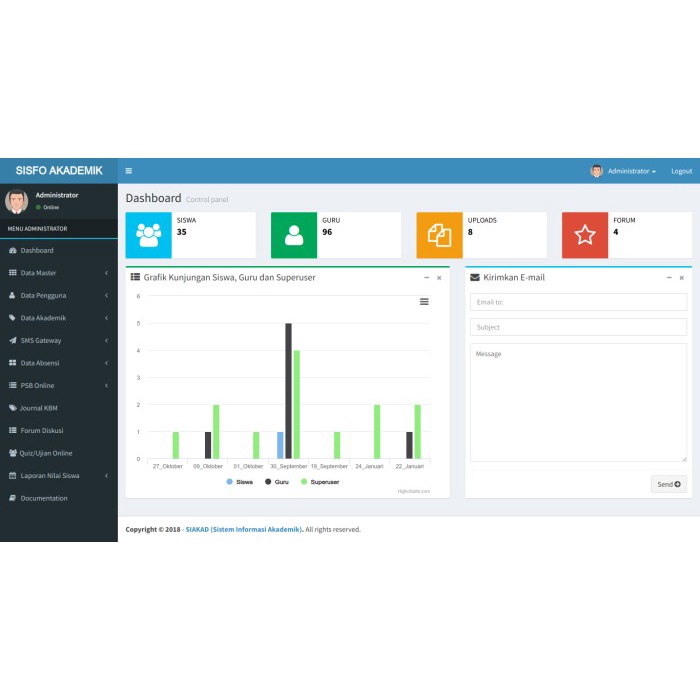Open the Forum Diskusi menu item
The image size is (700, 700).
click(59, 430)
